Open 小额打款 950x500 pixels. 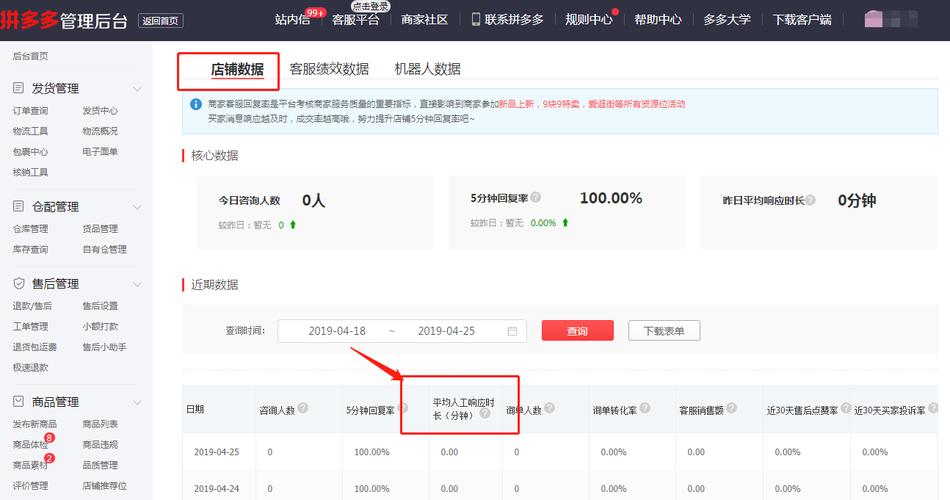click(x=100, y=326)
